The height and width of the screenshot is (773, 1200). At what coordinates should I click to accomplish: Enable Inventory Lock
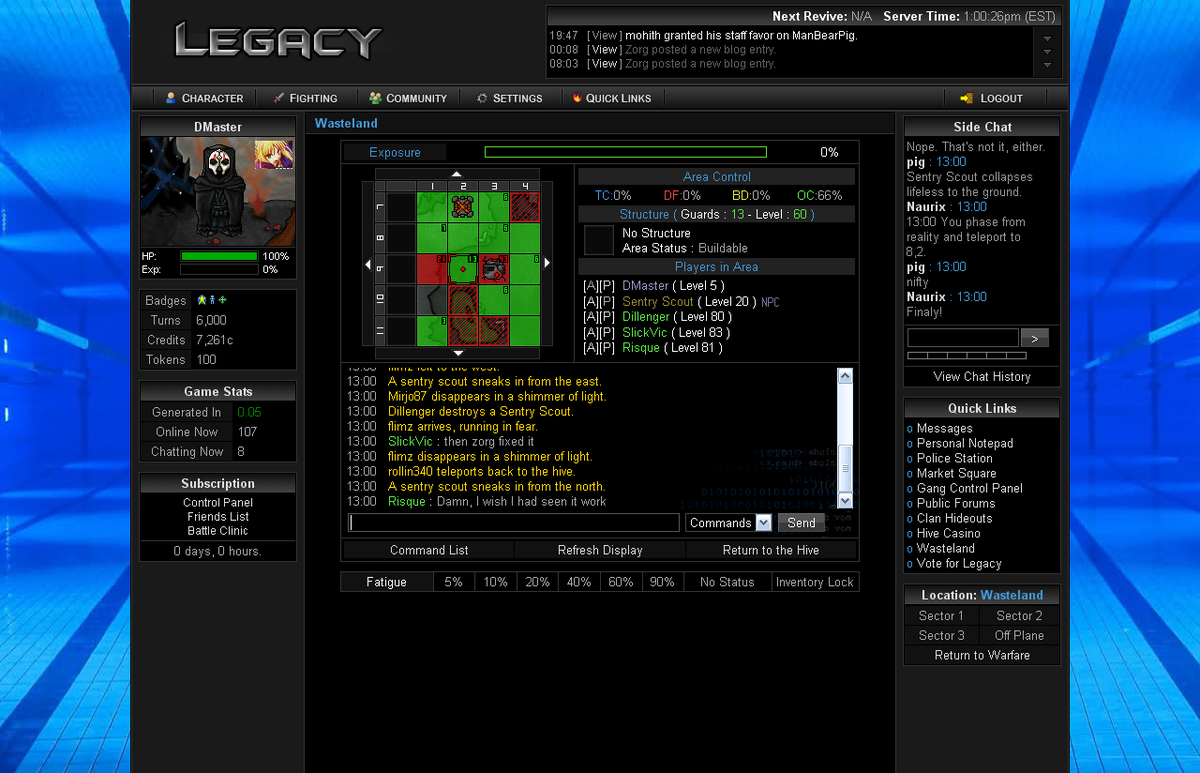[814, 581]
